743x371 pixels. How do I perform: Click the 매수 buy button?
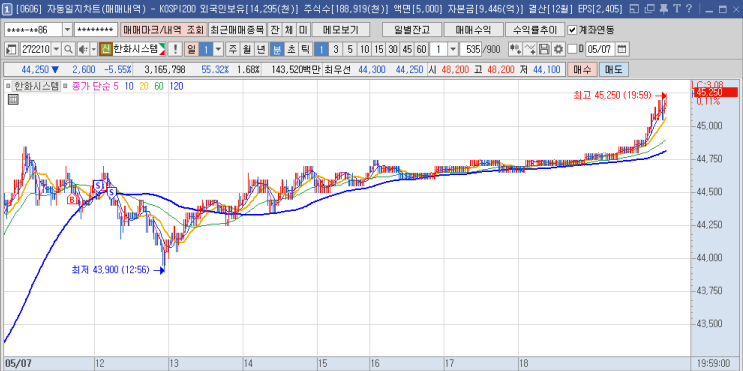pos(582,70)
